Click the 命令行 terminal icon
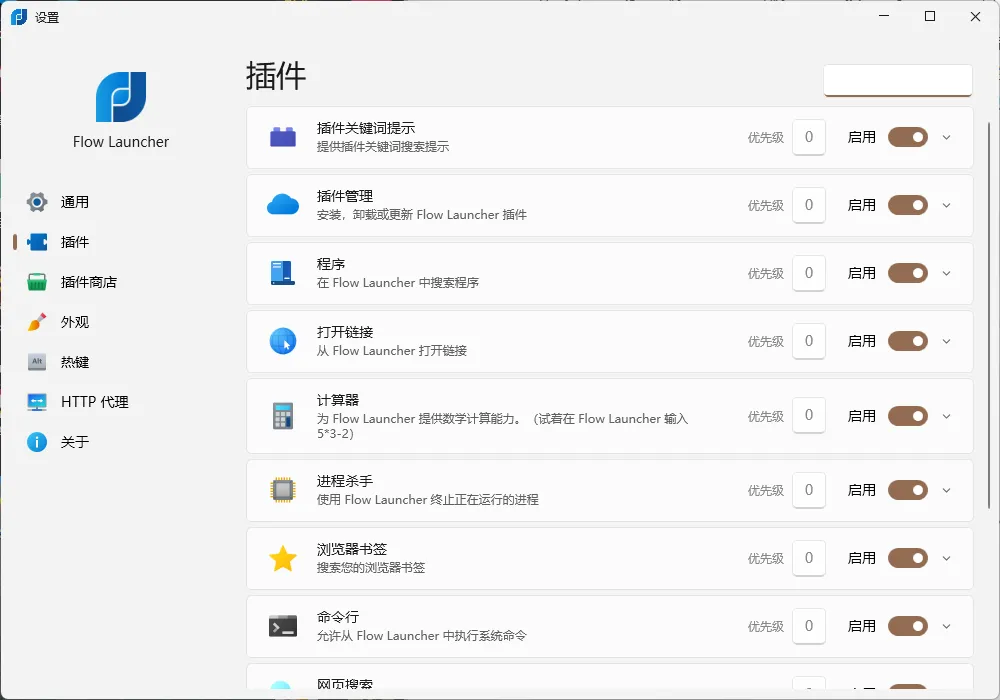This screenshot has height=700, width=1000. click(x=283, y=626)
